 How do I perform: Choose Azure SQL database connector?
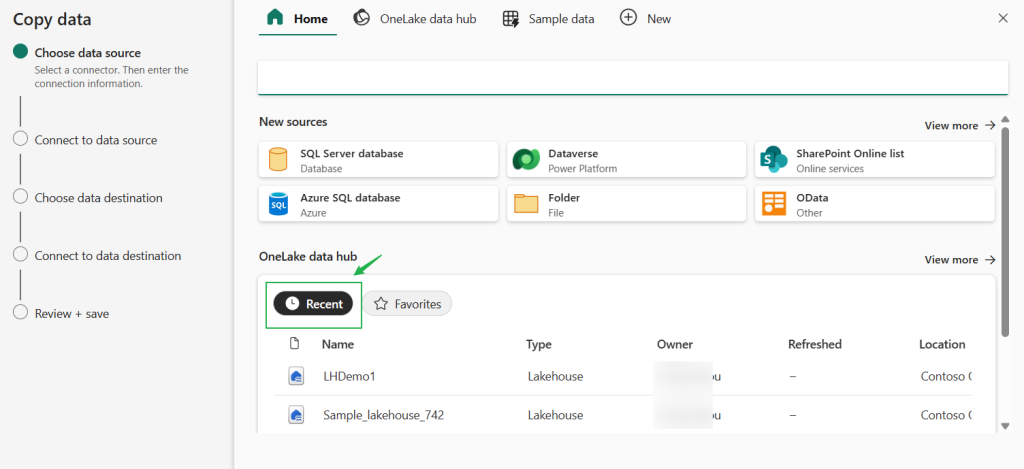378,204
